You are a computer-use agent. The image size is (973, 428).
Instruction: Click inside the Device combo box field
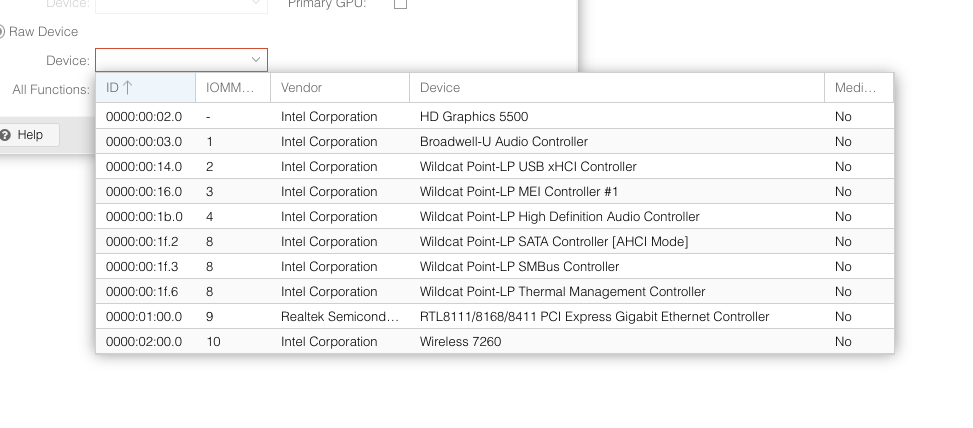(x=171, y=61)
